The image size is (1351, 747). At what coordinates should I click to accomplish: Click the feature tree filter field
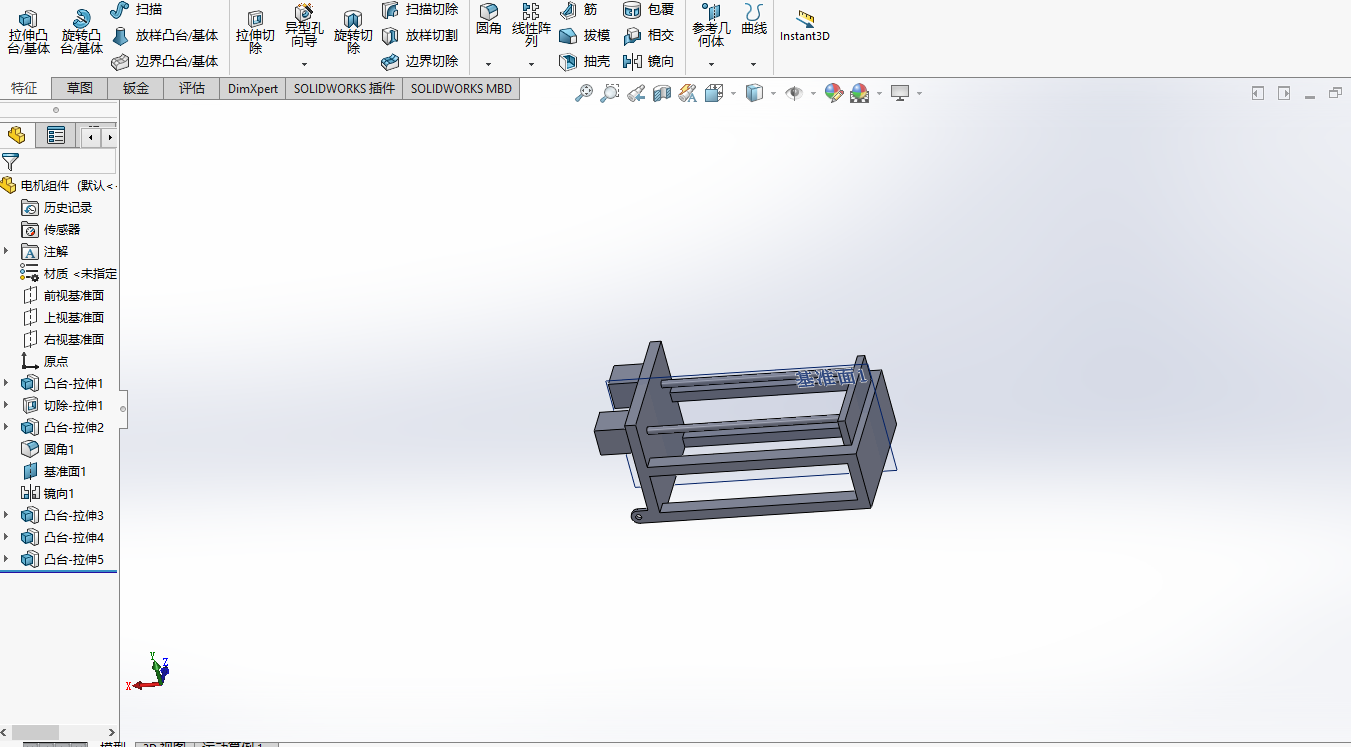(x=58, y=162)
